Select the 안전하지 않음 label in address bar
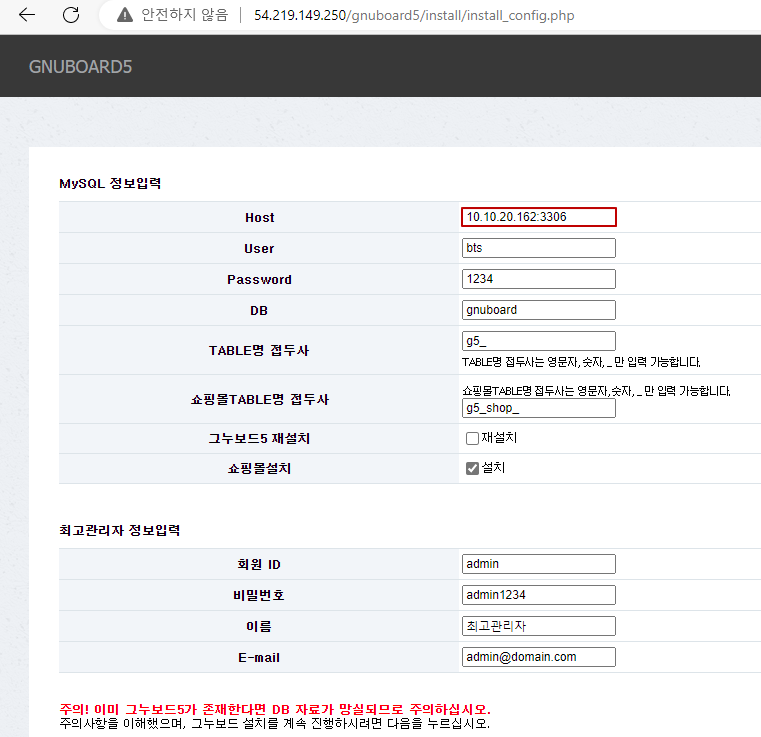Viewport: 761px width, 737px height. (184, 15)
